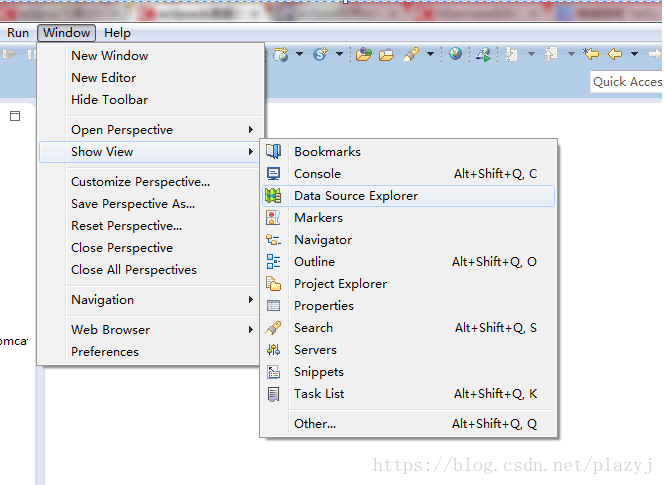Open dropdown next to Previous Annotation icon
Screen dimensions: 664x485
[x=571, y=54]
